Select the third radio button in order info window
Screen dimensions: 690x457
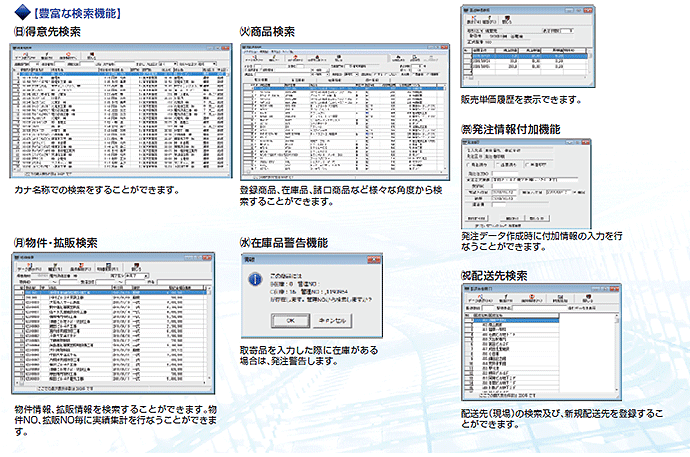pos(527,165)
